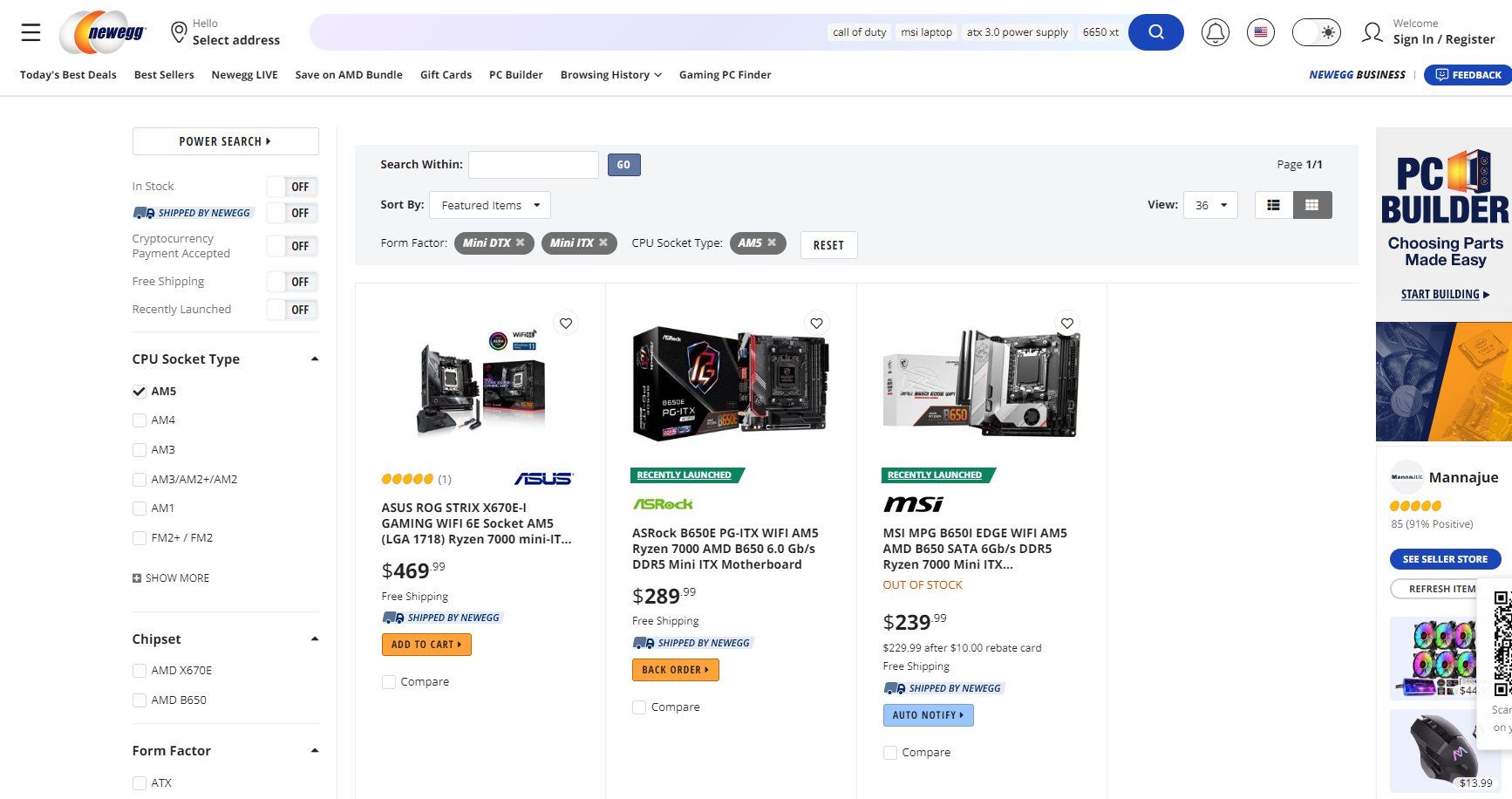Screen dimensions: 1512x799
Task: Remove the Mini DTX filter
Action: 521,242
